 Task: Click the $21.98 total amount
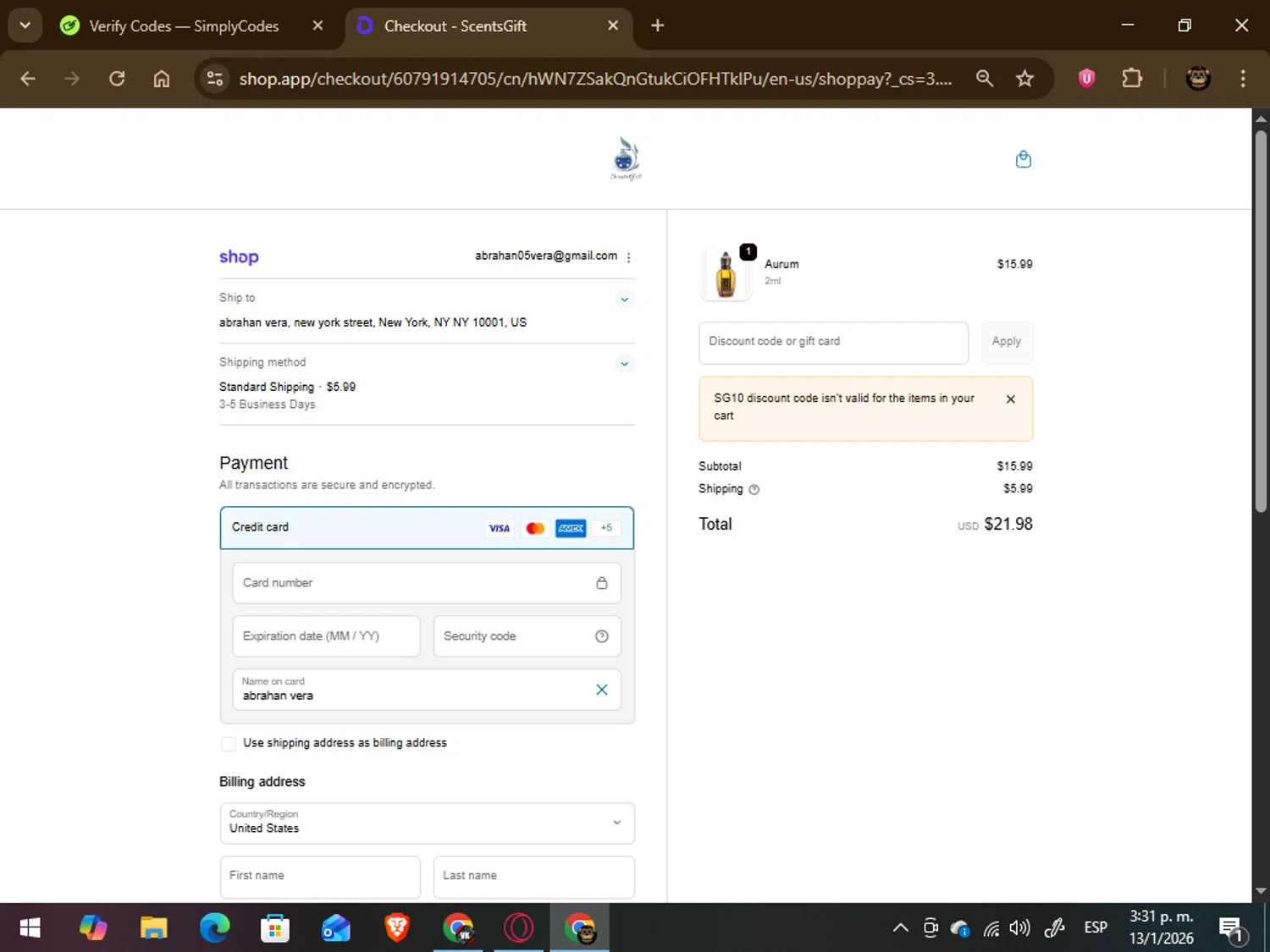pos(1008,525)
